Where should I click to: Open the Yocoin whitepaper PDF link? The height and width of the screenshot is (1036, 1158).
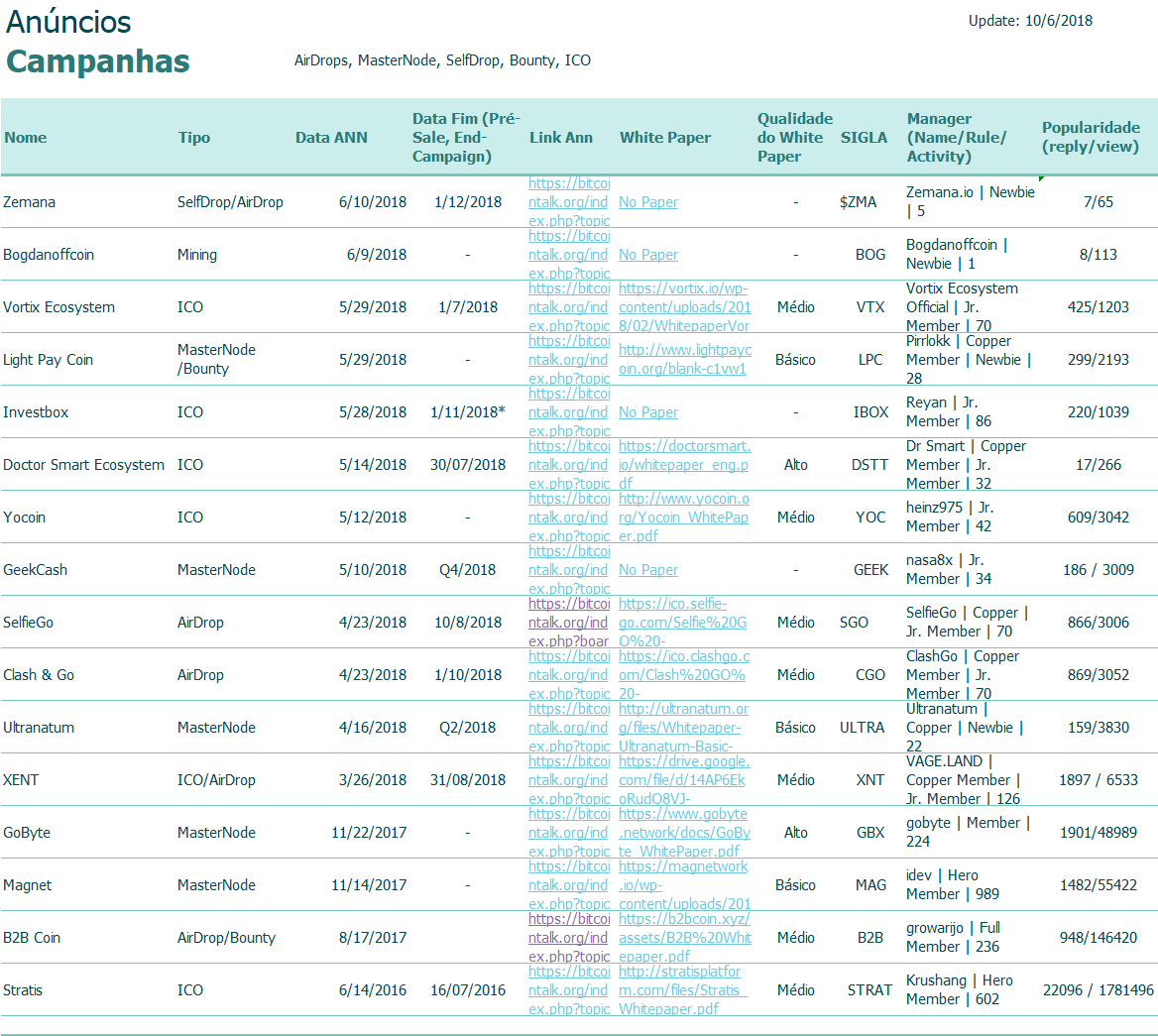tap(684, 517)
